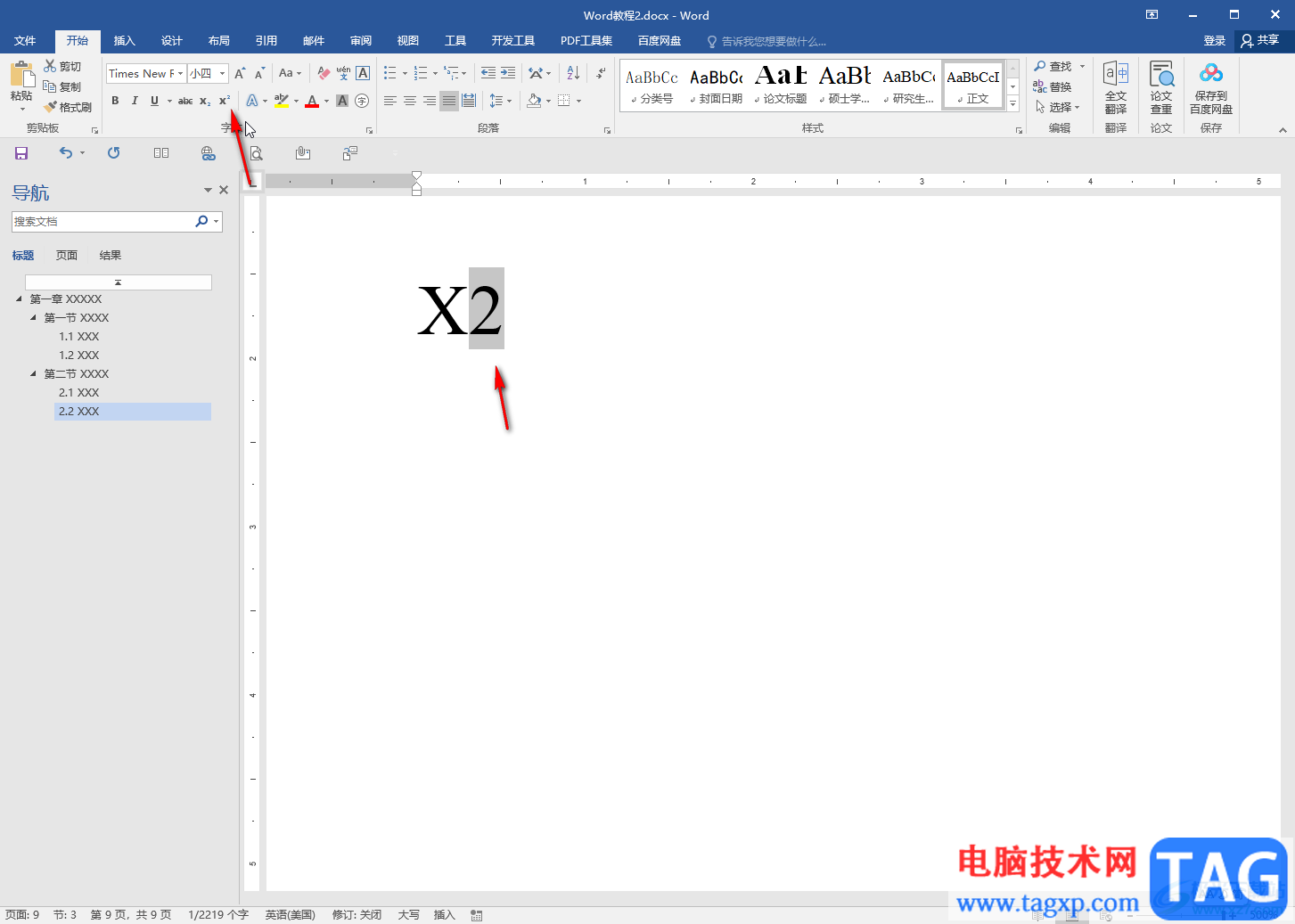The image size is (1295, 924).
Task: Click the Distributed alignment icon
Action: pyautogui.click(x=469, y=101)
